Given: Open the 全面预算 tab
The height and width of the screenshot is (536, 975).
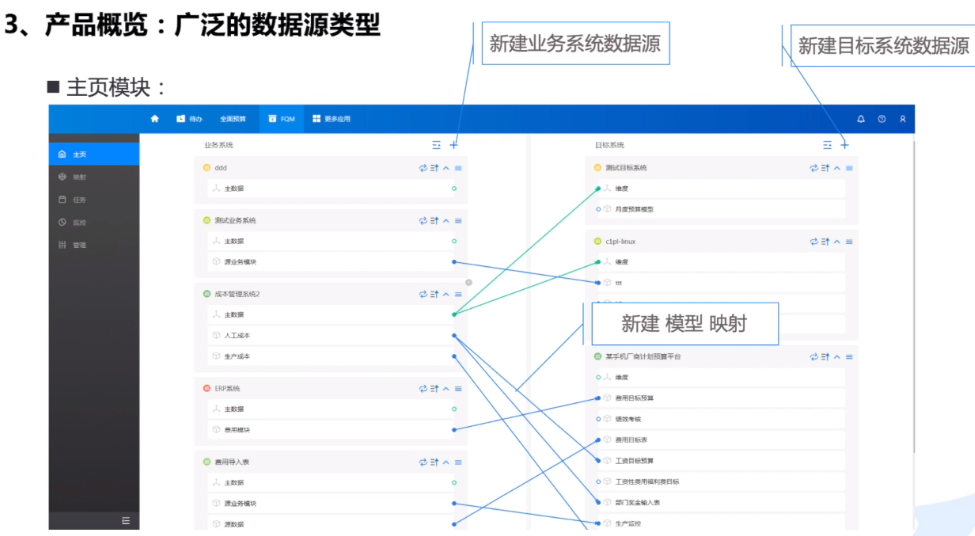Looking at the screenshot, I should [x=233, y=119].
